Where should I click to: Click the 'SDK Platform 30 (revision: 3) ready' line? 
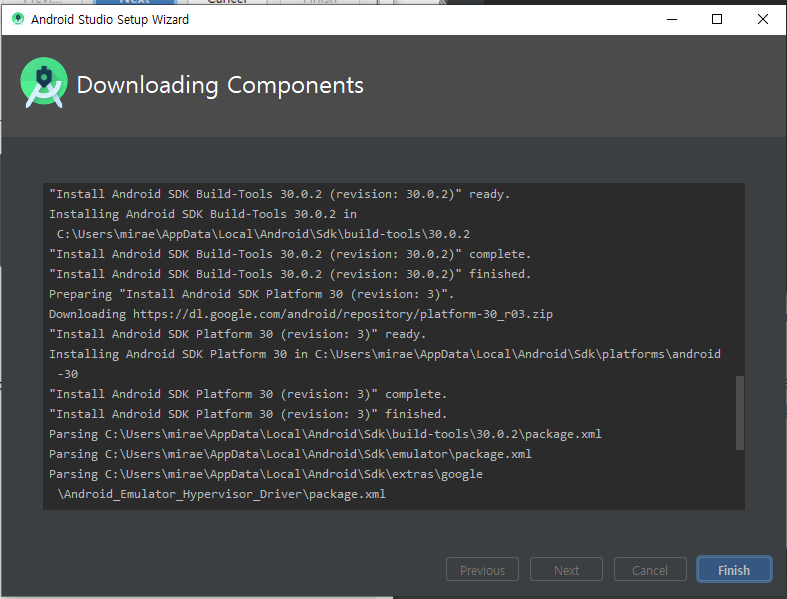click(x=237, y=334)
